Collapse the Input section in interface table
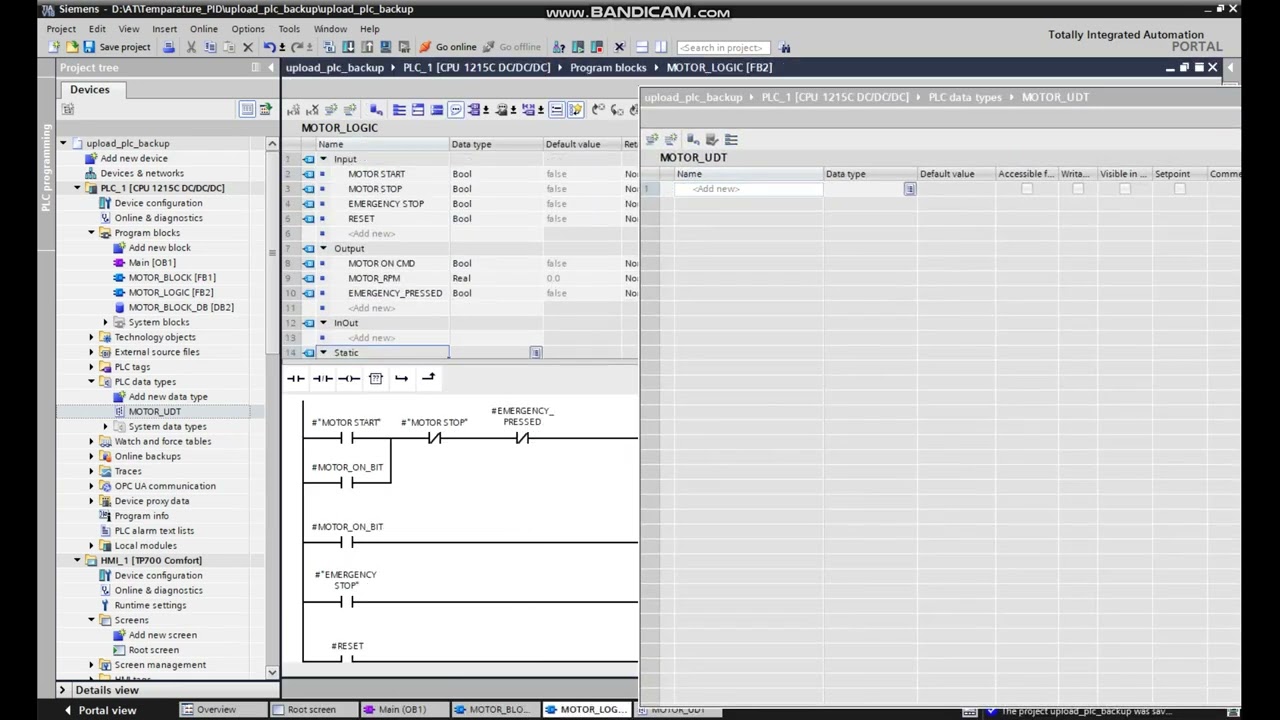The height and width of the screenshot is (720, 1280). coord(323,159)
